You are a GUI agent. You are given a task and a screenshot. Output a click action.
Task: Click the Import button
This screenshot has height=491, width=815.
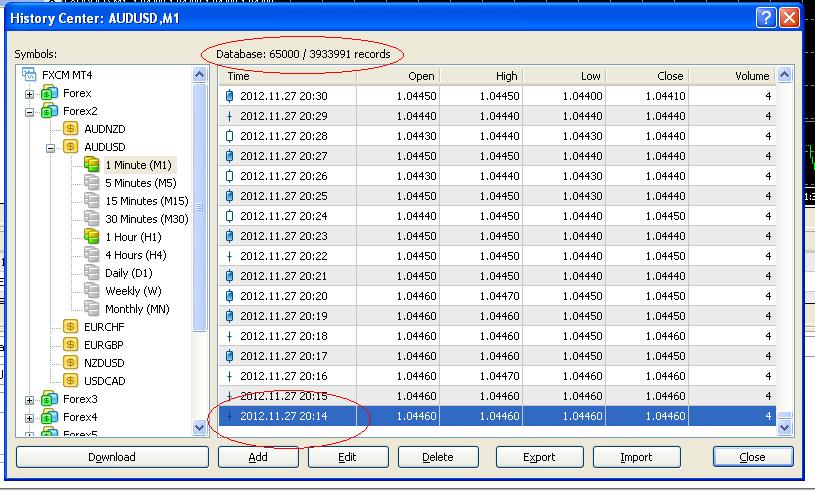coord(637,457)
